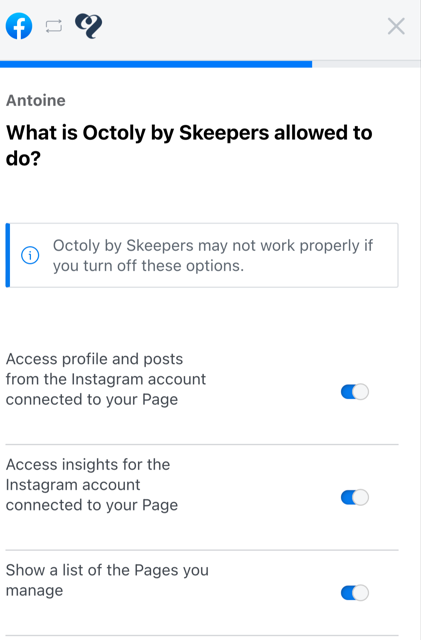Click the Facebook logo icon

19,26
